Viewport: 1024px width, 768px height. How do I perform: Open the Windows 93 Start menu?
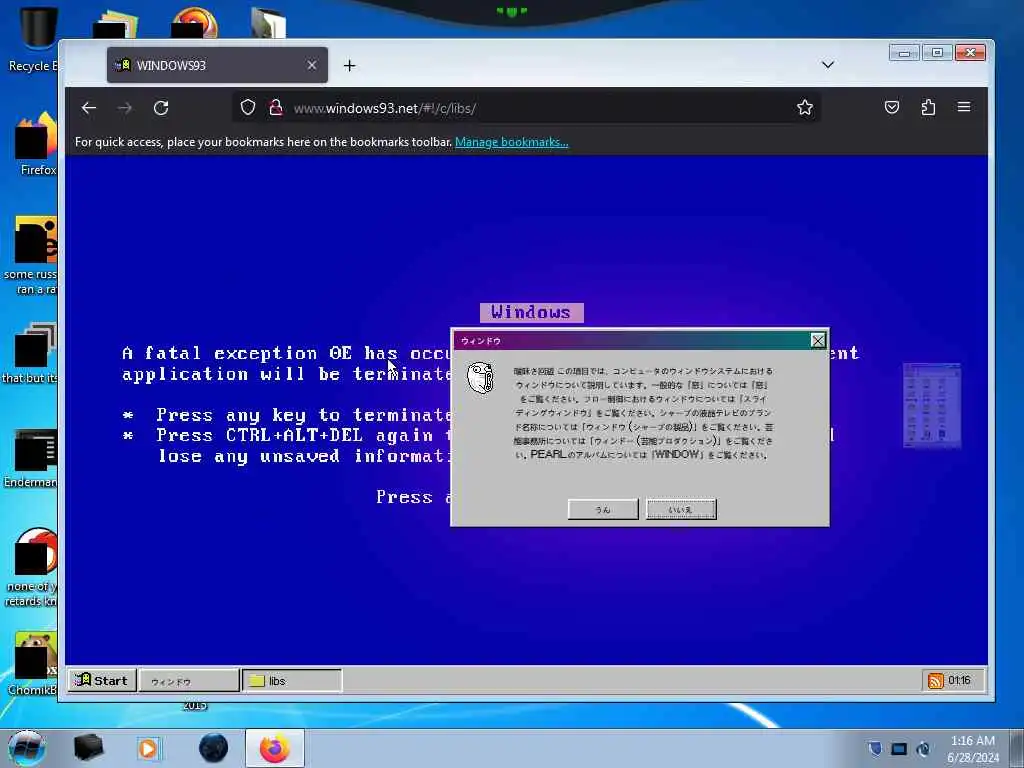[102, 680]
